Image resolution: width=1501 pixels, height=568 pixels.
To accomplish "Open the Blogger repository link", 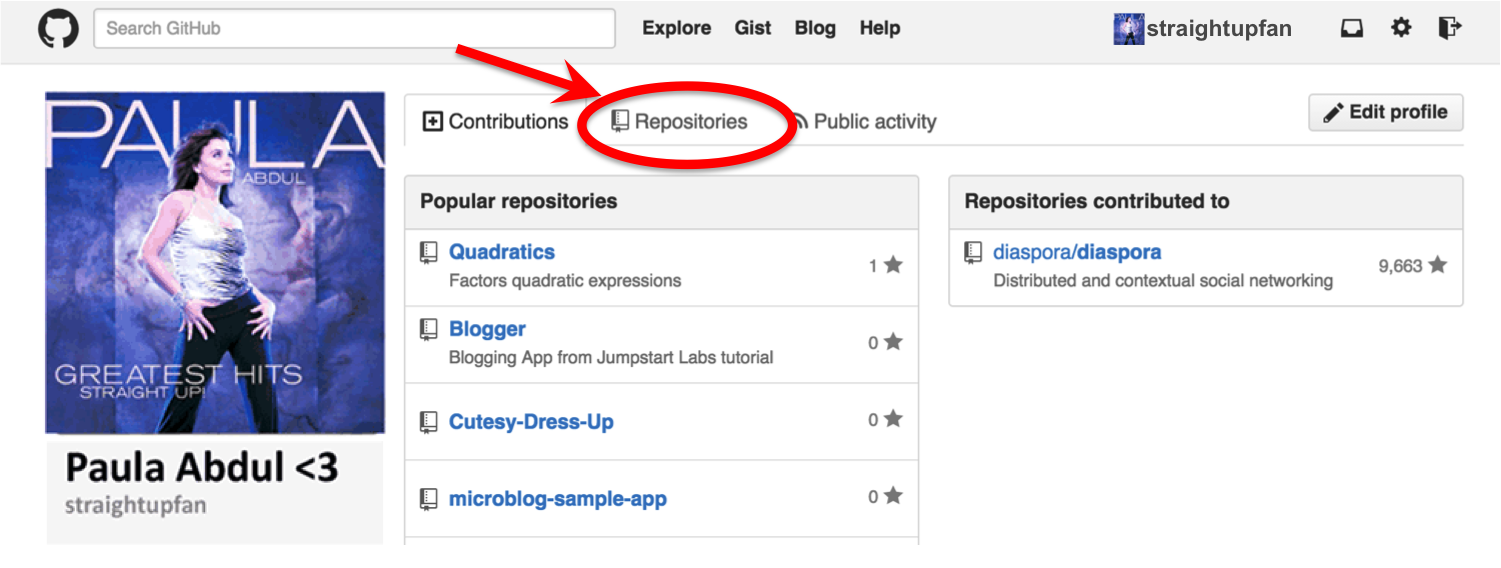I will (487, 329).
